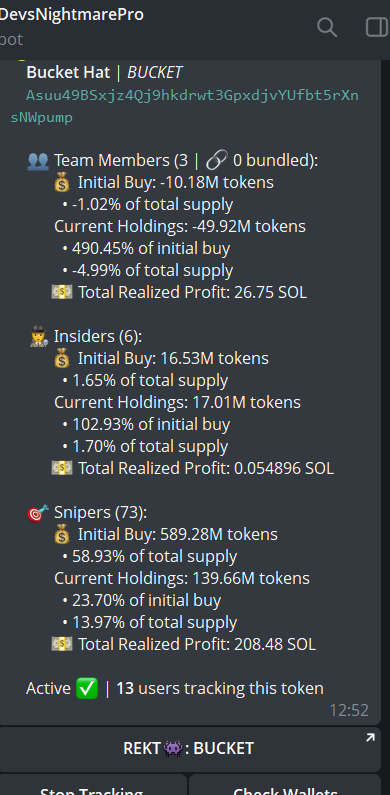Click the Check Wallets button
390x795 pixels.
pos(285,785)
